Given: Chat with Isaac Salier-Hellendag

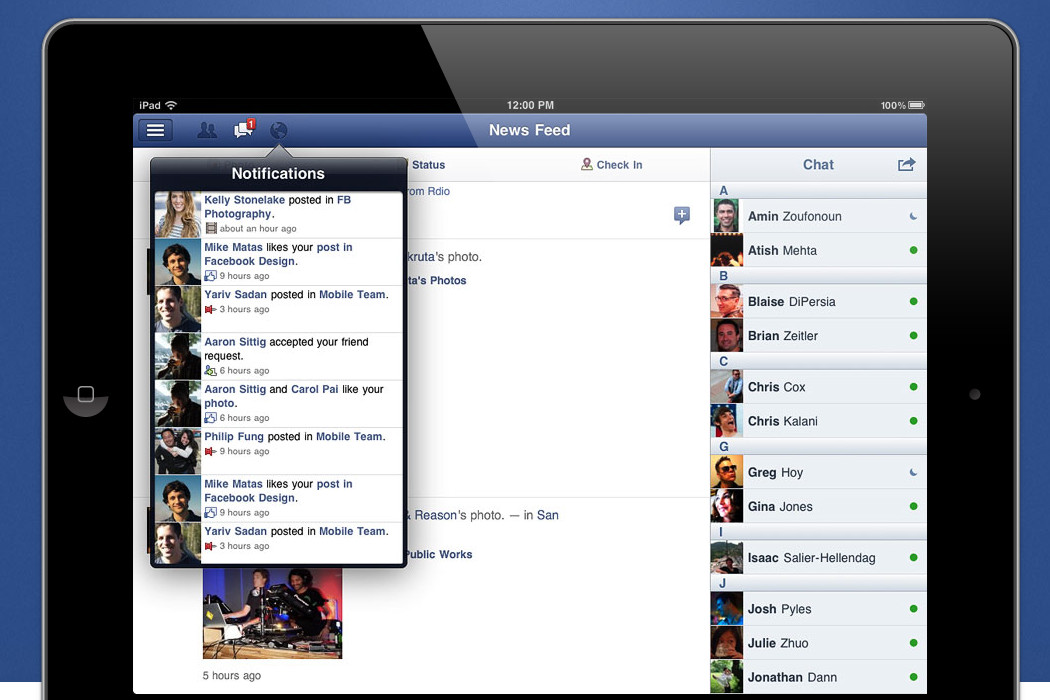Looking at the screenshot, I should pyautogui.click(x=818, y=557).
